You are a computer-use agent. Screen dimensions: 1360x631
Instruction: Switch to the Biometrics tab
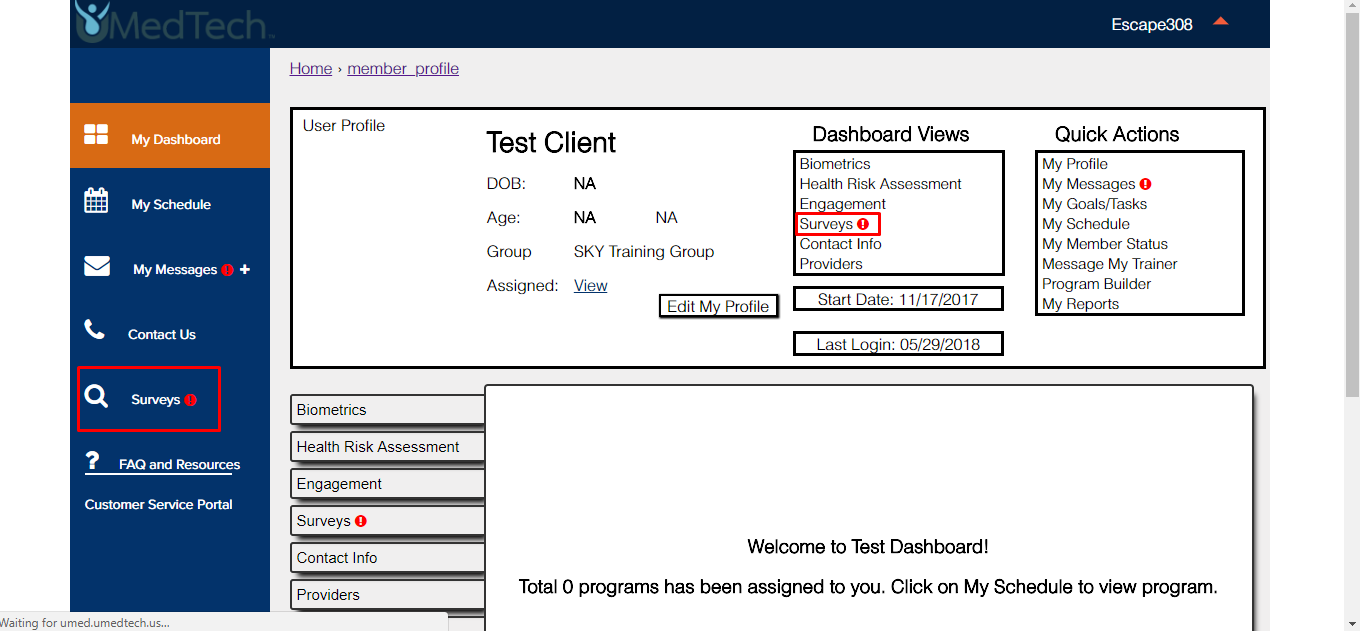pyautogui.click(x=388, y=410)
